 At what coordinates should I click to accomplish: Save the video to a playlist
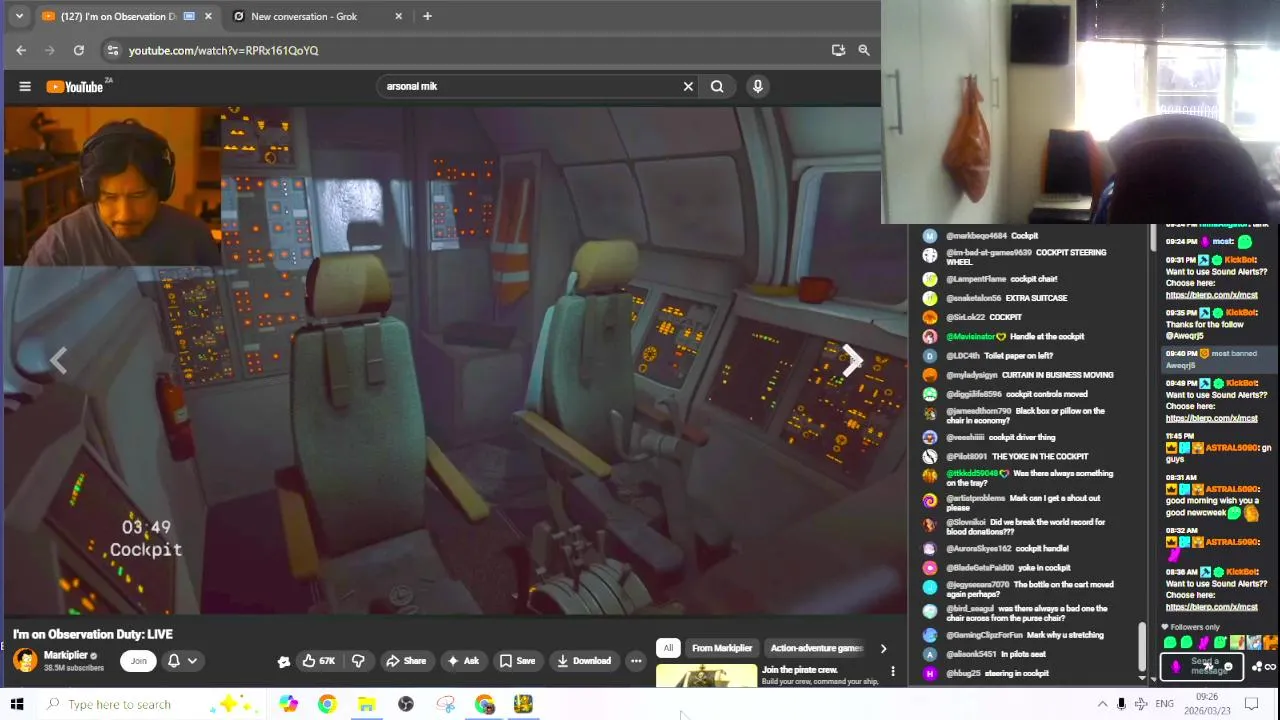[x=518, y=661]
